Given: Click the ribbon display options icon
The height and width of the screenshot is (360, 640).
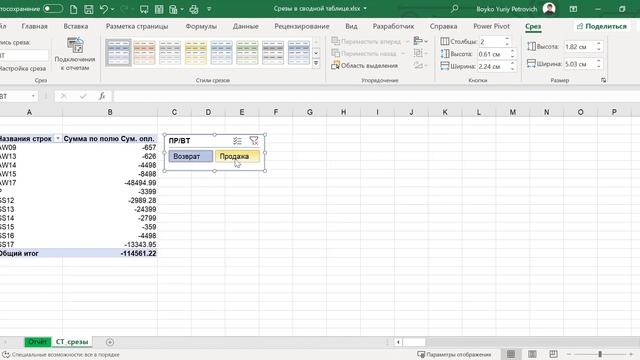Looking at the screenshot, I should click(x=573, y=9).
